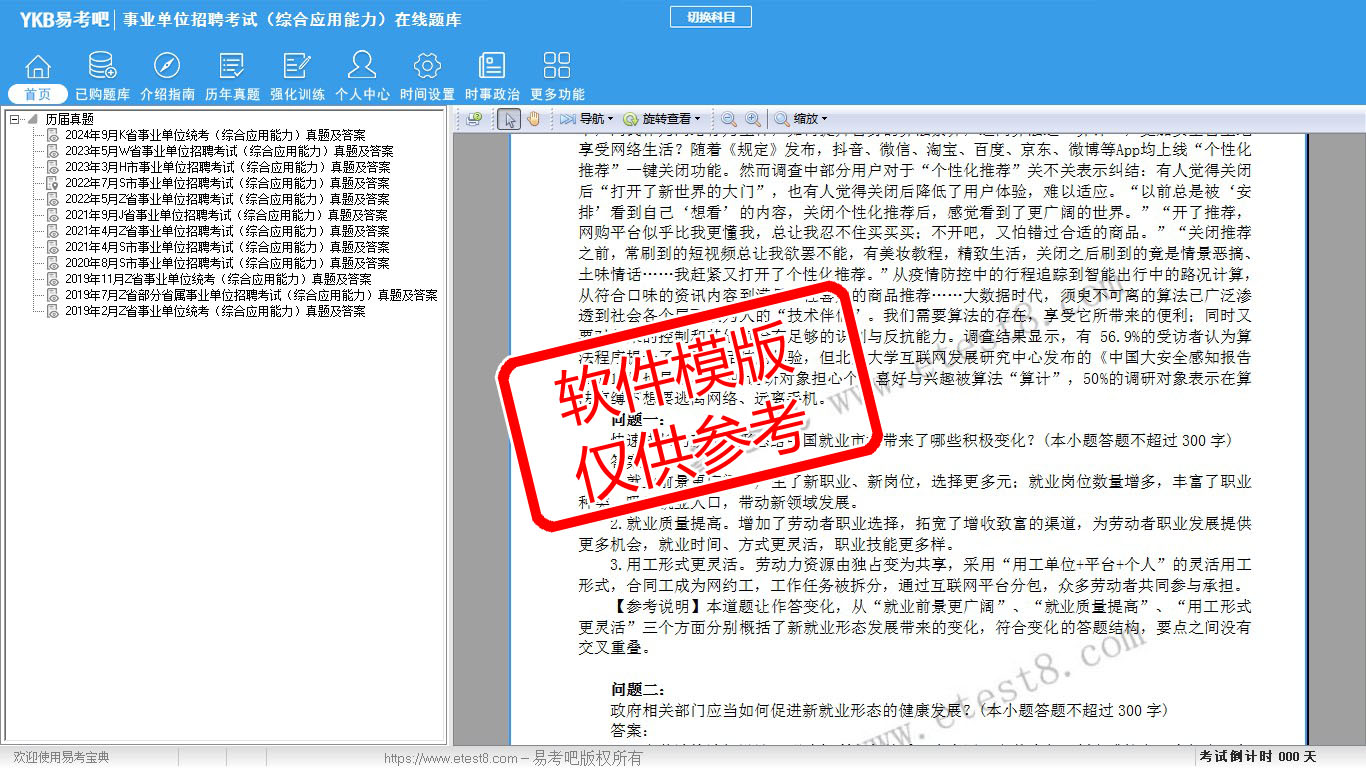The height and width of the screenshot is (768, 1366).
Task: Activate the arrow selection tool
Action: point(509,119)
